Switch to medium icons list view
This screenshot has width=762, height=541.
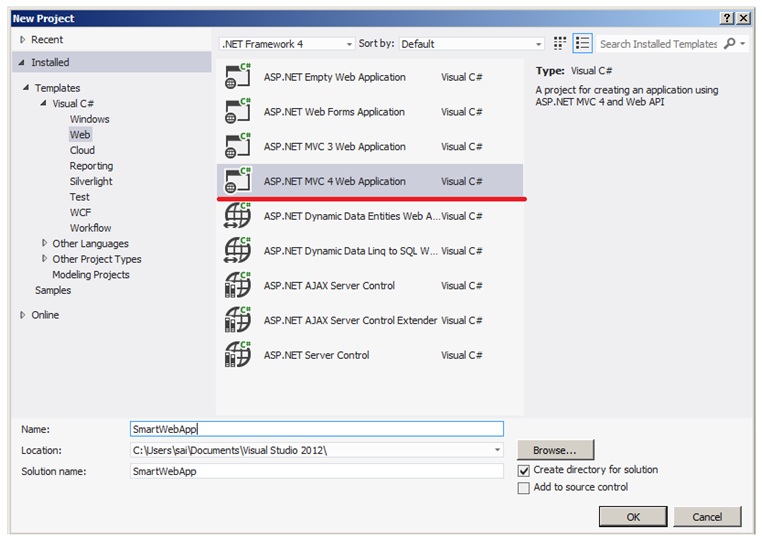coord(582,43)
